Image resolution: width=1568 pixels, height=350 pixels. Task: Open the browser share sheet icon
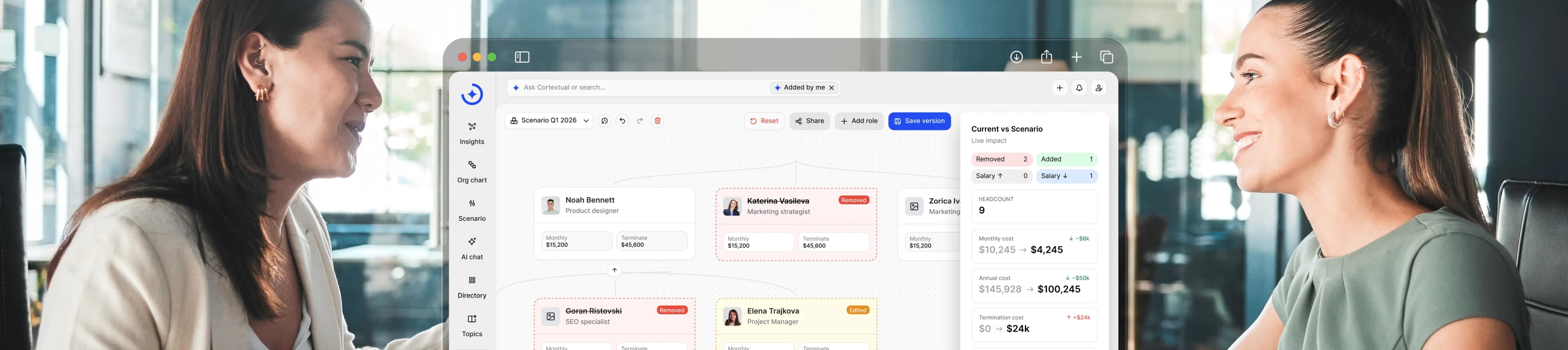click(x=1046, y=57)
